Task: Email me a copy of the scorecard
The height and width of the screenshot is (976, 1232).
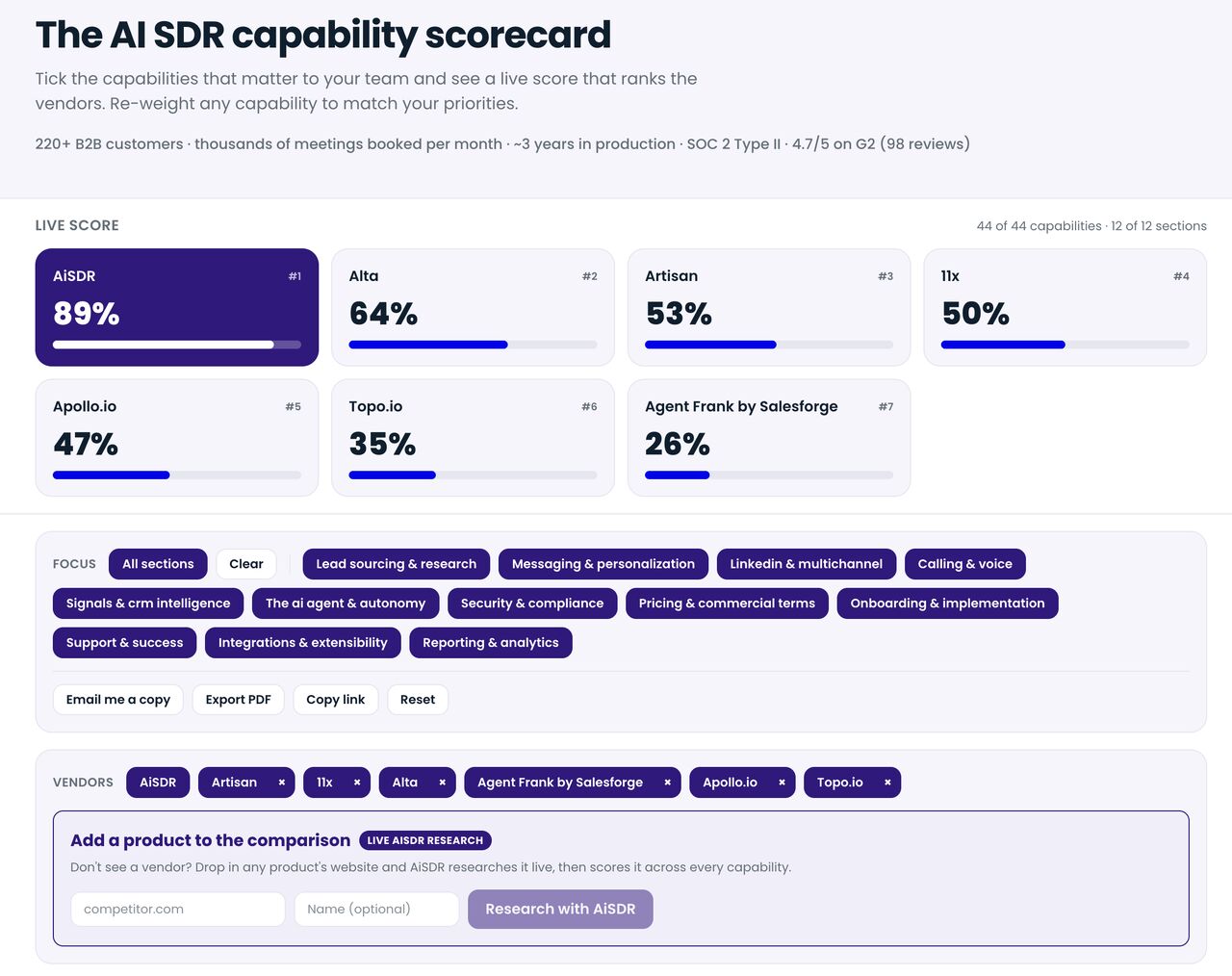Action: [x=118, y=700]
